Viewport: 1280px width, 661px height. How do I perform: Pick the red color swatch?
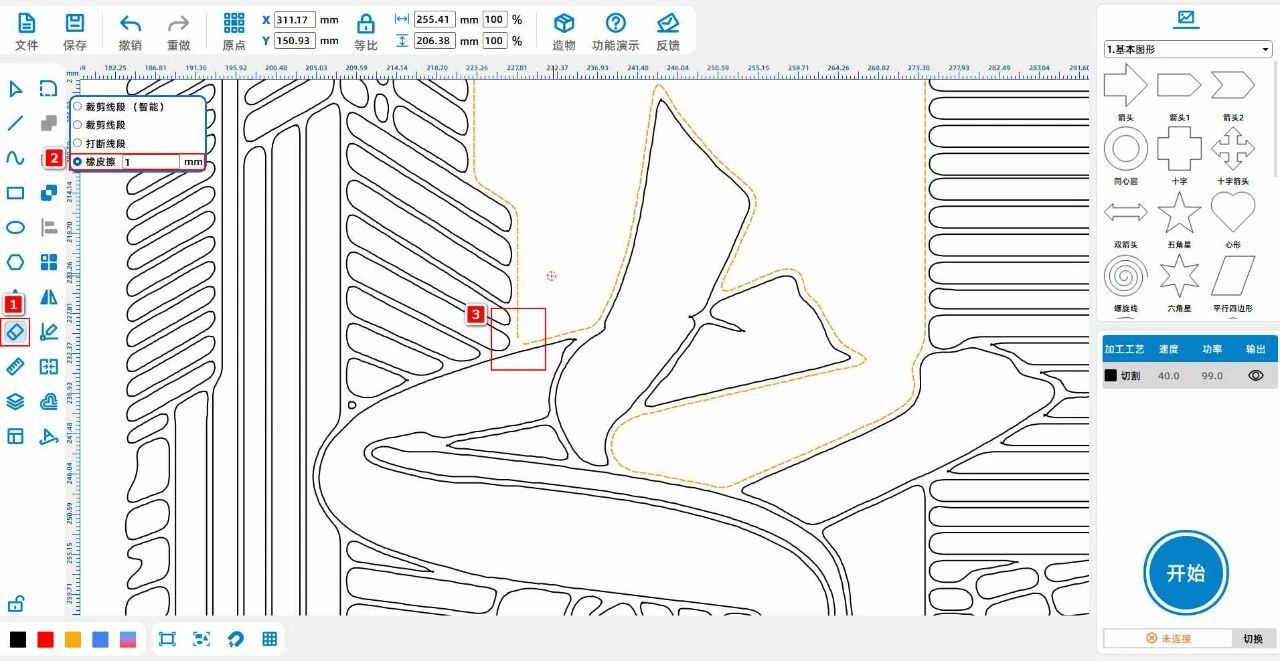(45, 639)
